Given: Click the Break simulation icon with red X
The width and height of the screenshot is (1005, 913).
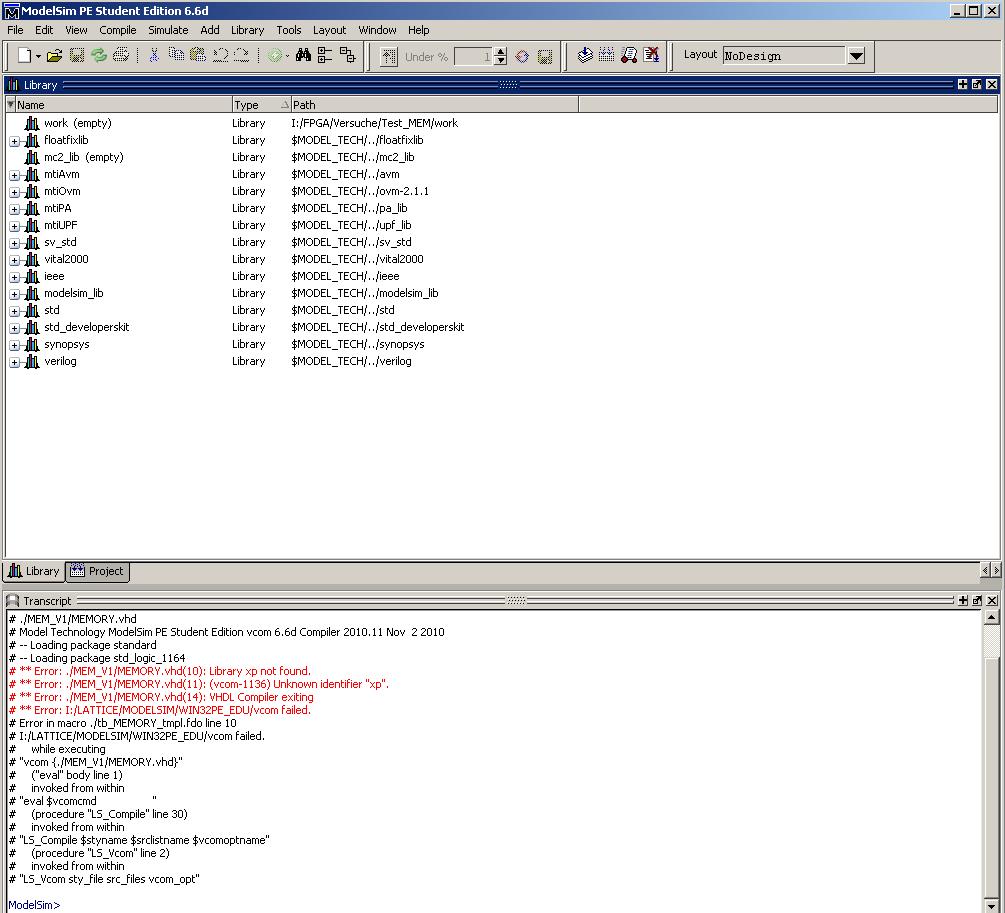Looking at the screenshot, I should click(x=651, y=55).
